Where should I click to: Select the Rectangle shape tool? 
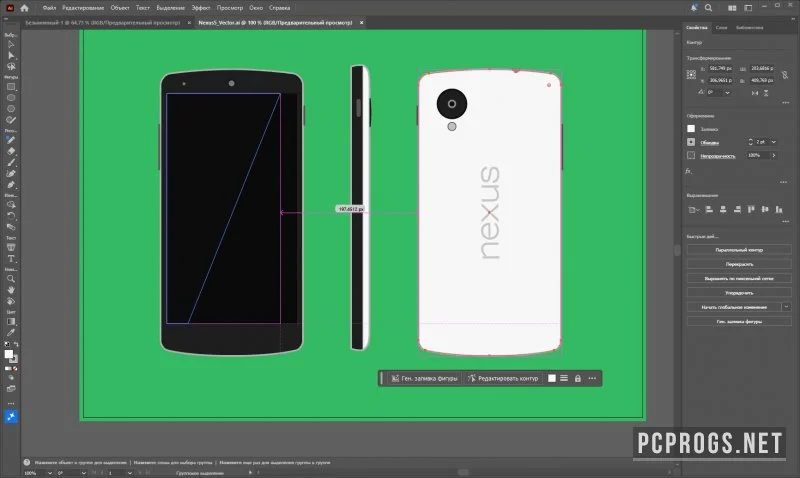11,87
